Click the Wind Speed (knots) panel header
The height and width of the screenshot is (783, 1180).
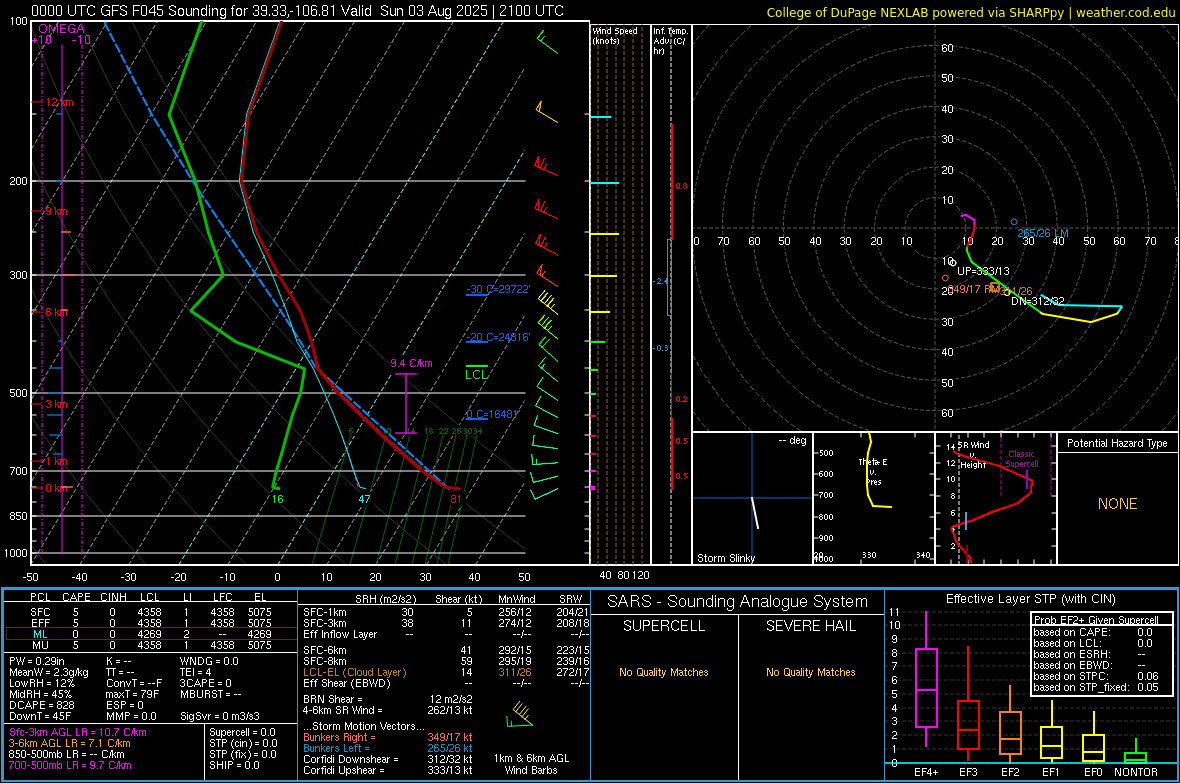click(x=615, y=35)
